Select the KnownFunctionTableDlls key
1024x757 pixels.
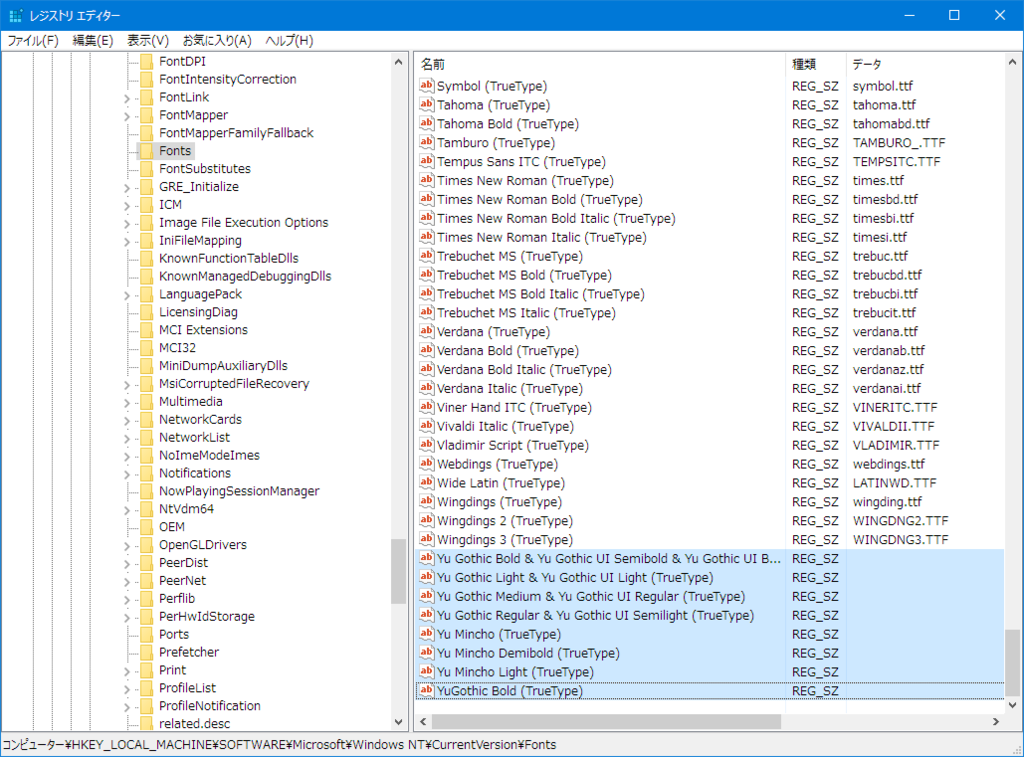point(229,258)
